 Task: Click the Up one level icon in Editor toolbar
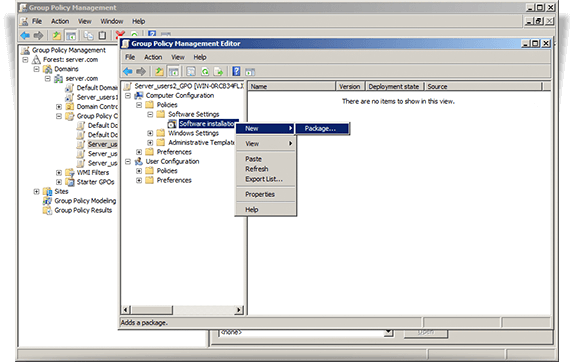click(159, 71)
